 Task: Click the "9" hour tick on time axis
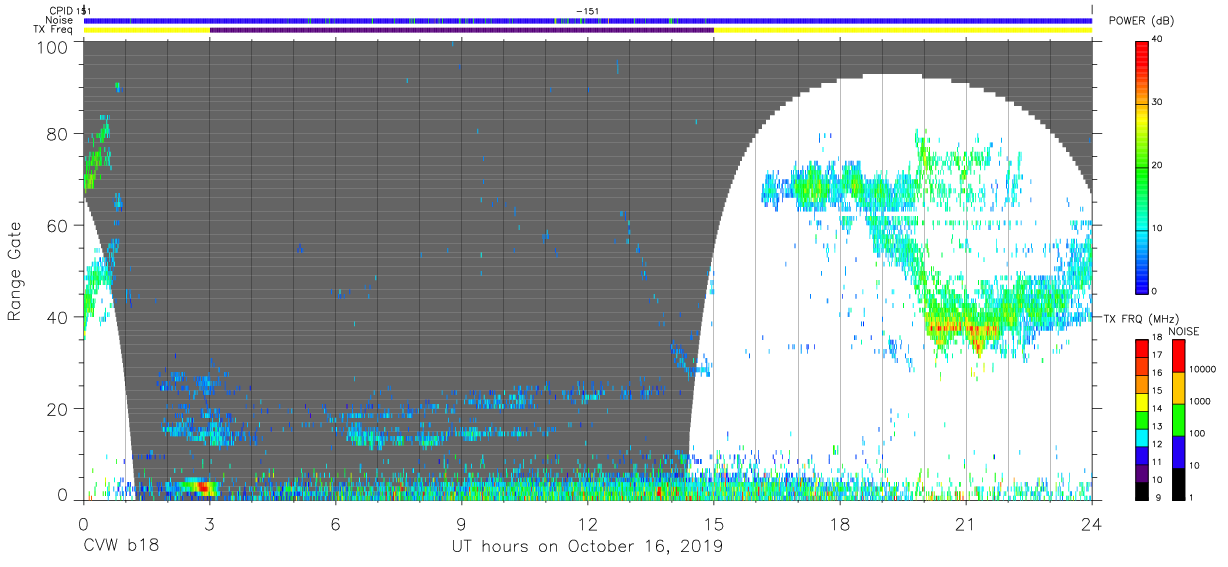[x=461, y=523]
